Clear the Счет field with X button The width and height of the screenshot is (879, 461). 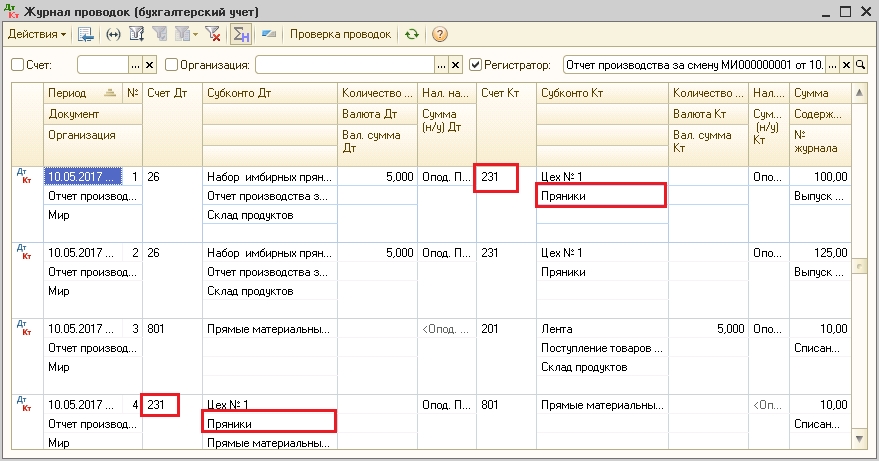[150, 65]
